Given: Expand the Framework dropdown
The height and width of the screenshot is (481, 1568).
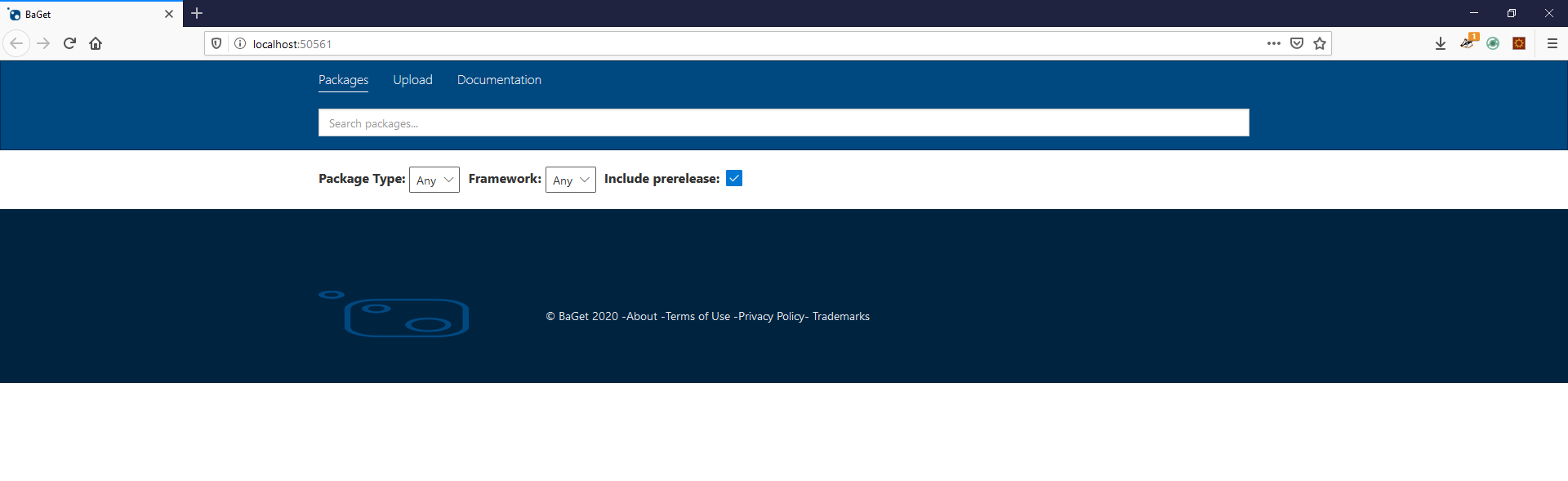Looking at the screenshot, I should click(571, 180).
